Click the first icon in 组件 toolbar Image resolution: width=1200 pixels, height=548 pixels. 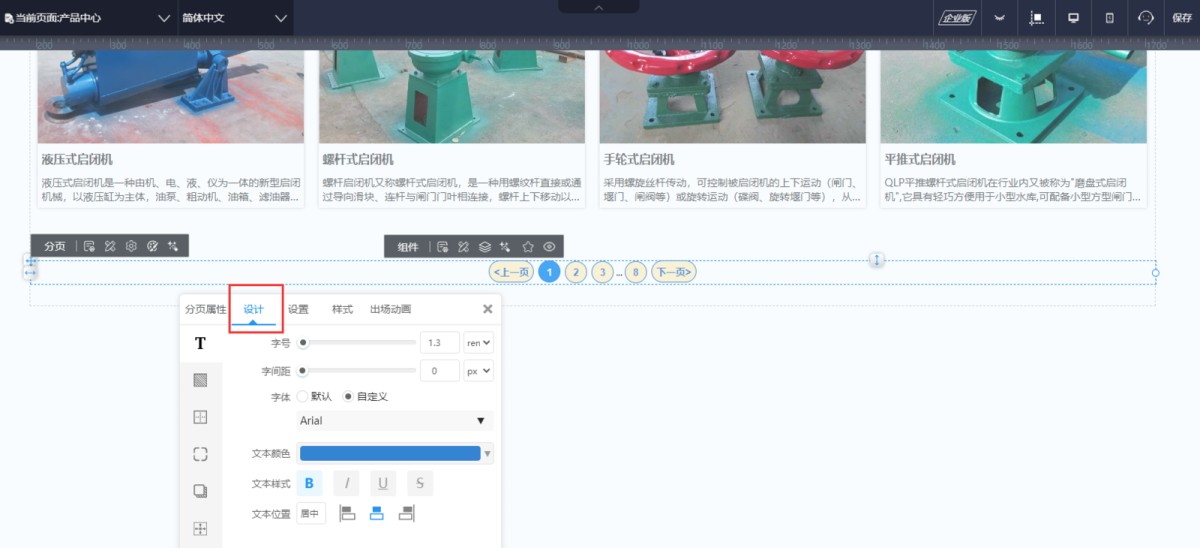tap(442, 246)
